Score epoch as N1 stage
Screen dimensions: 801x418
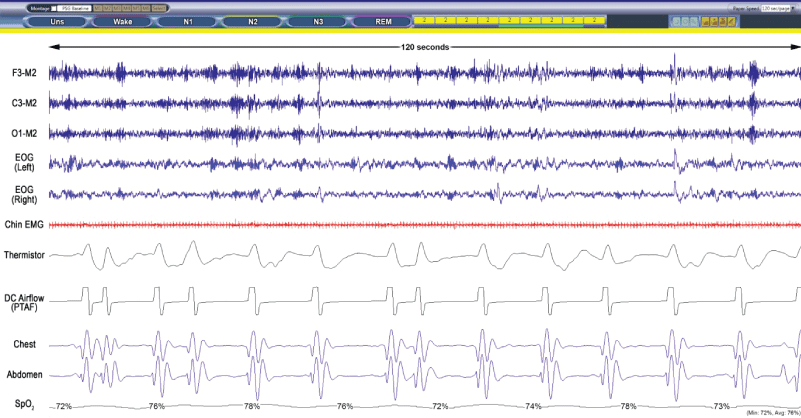click(187, 21)
